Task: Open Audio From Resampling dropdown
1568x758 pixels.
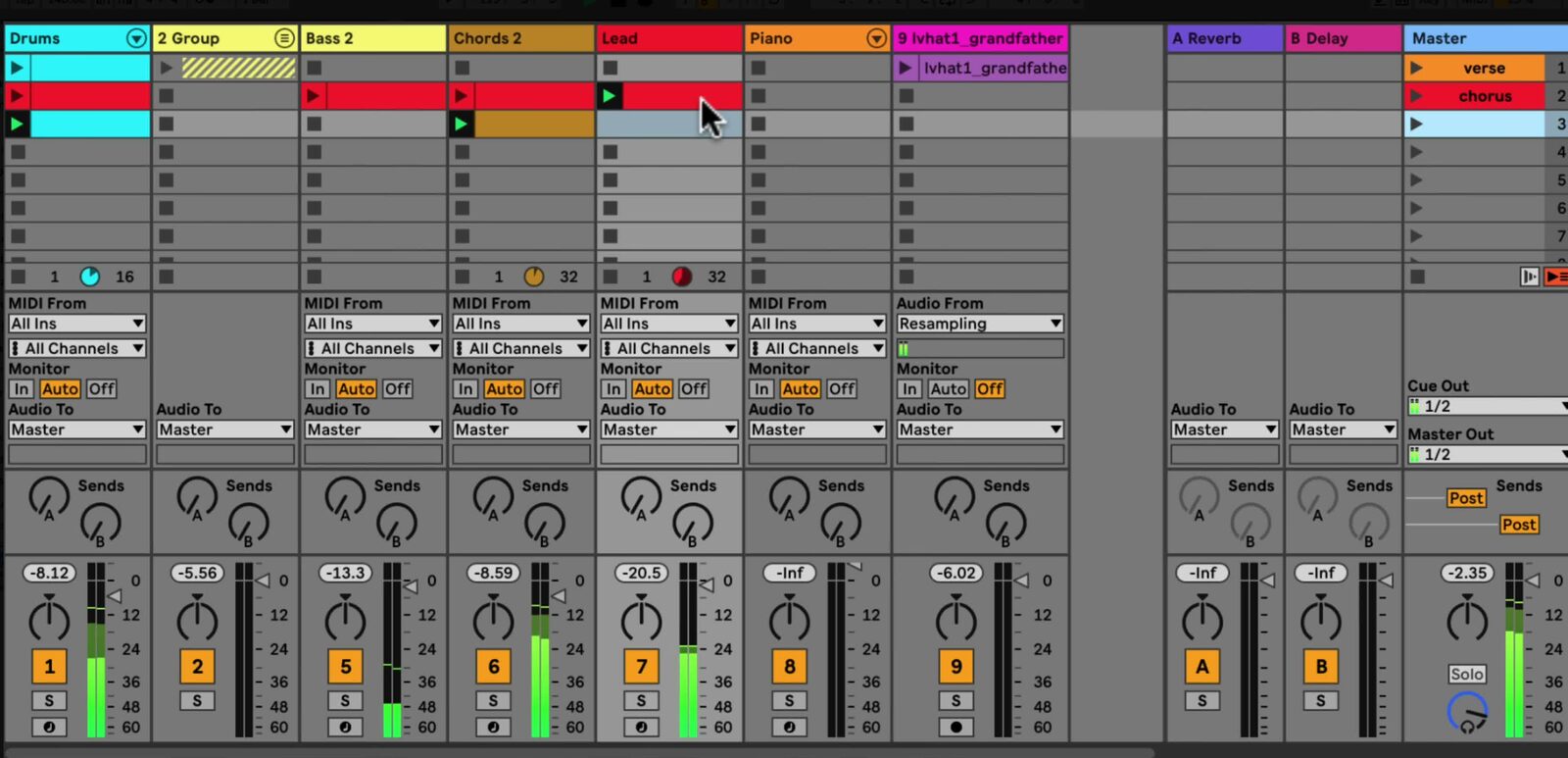Action: (980, 324)
